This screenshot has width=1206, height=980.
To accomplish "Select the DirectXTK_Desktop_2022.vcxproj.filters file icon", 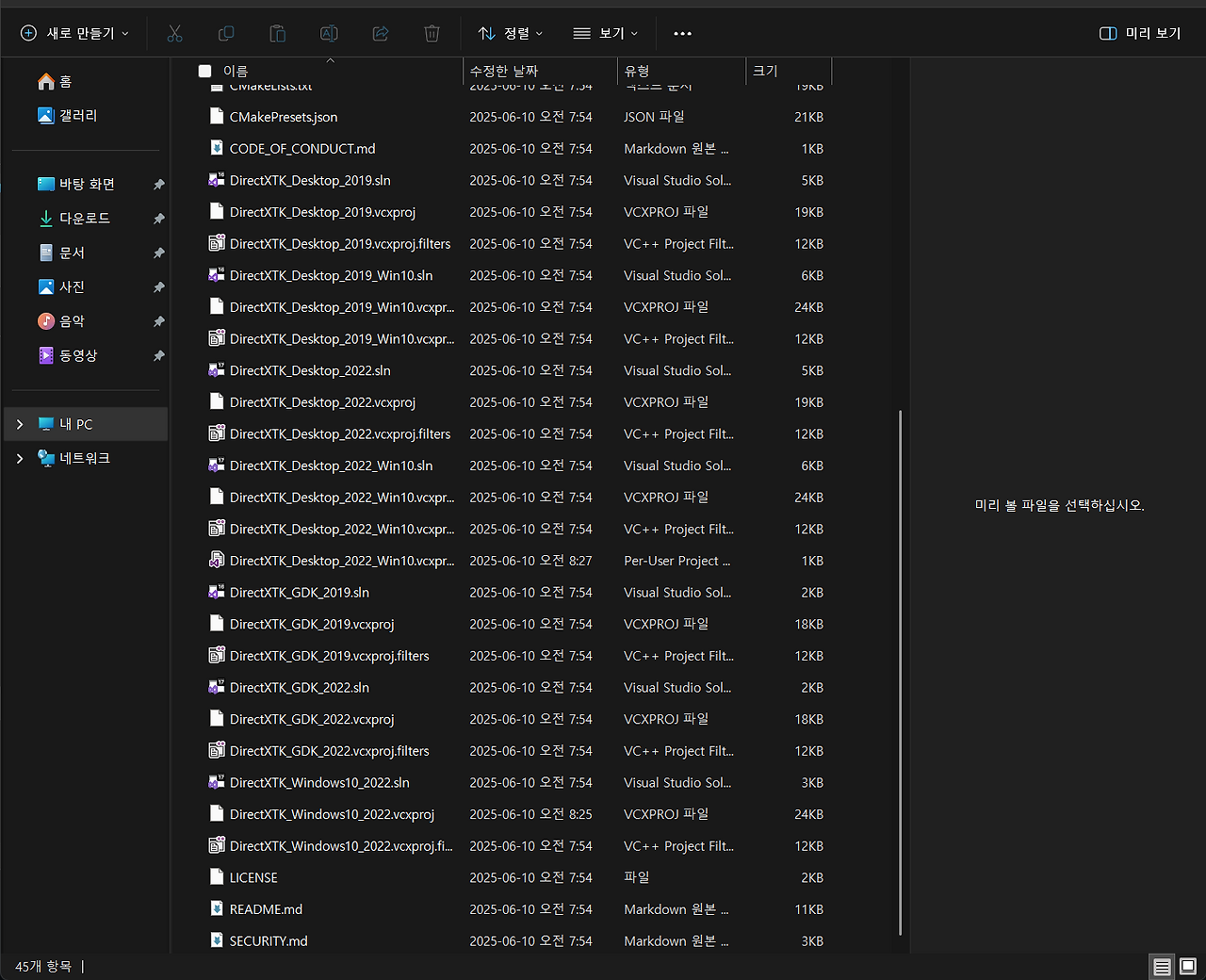I will (217, 433).
